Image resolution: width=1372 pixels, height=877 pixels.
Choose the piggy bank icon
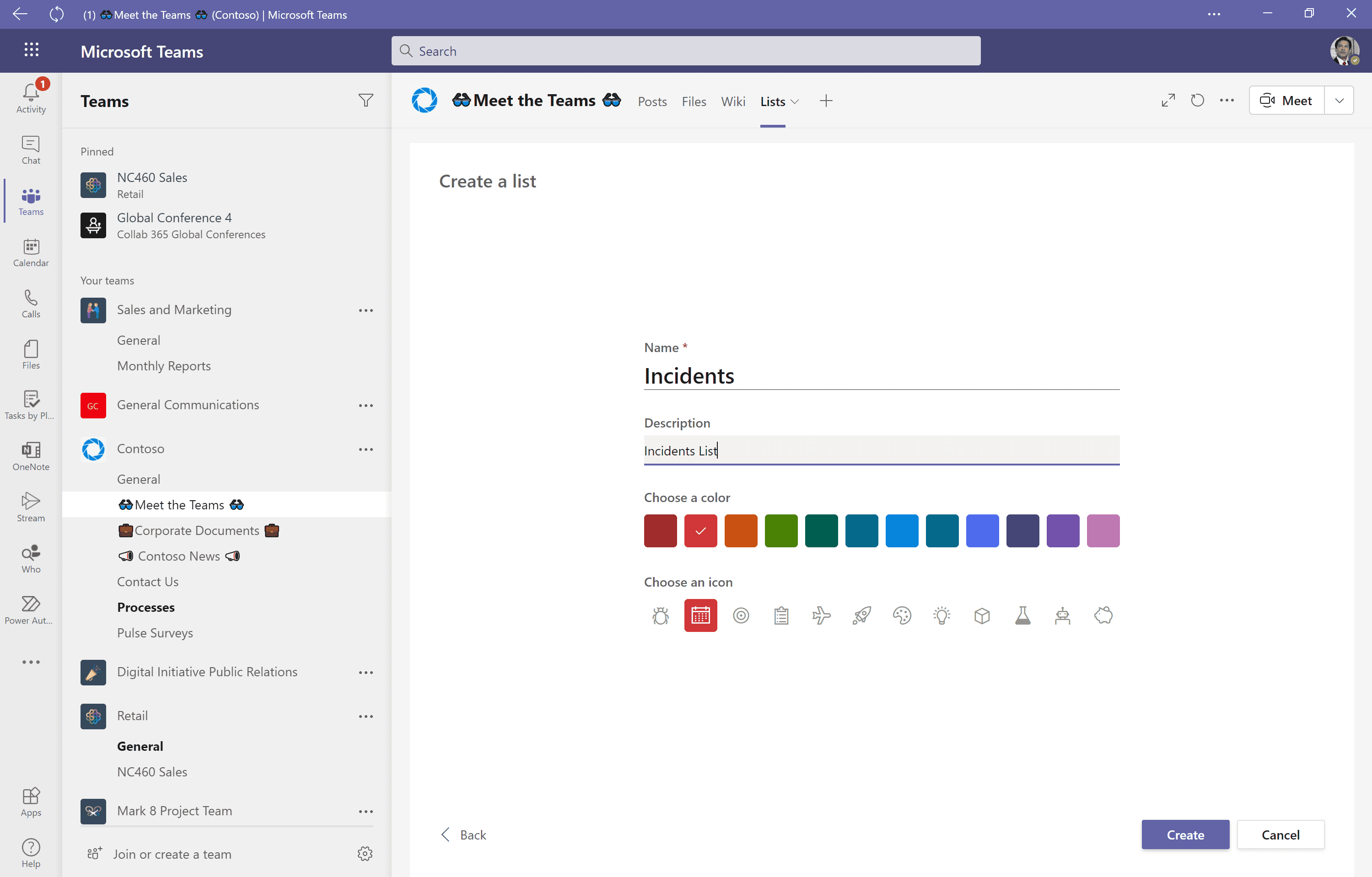click(1103, 615)
